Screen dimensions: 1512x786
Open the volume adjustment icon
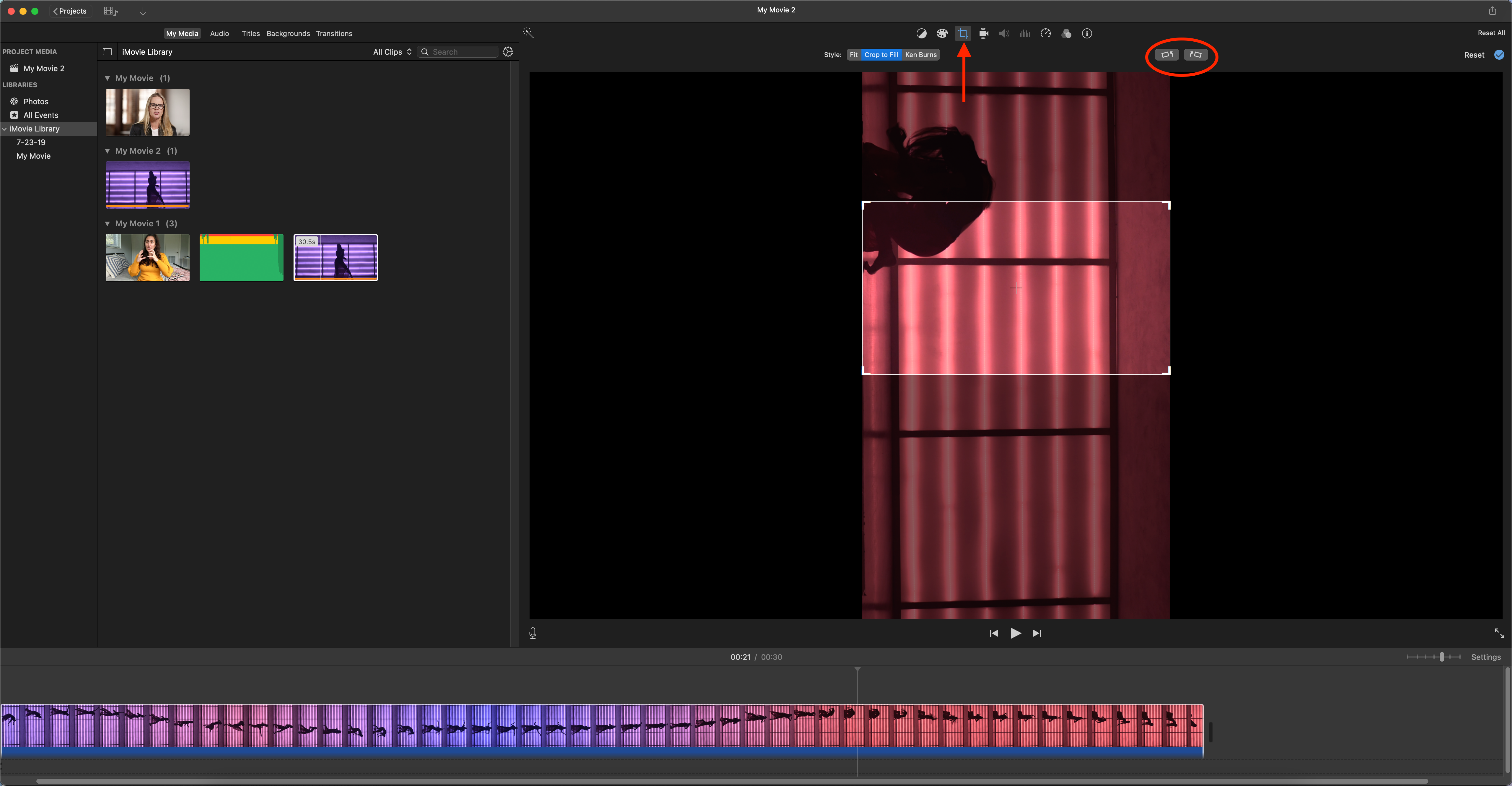coord(1004,33)
